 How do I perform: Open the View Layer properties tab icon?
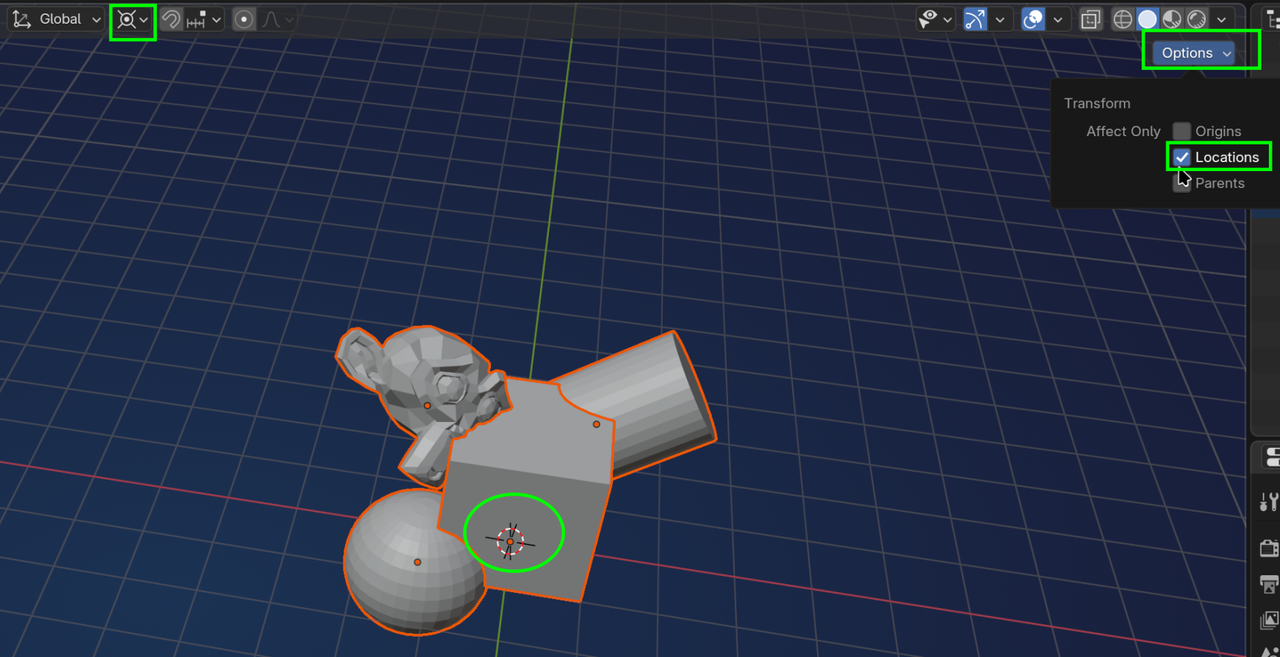point(1269,621)
